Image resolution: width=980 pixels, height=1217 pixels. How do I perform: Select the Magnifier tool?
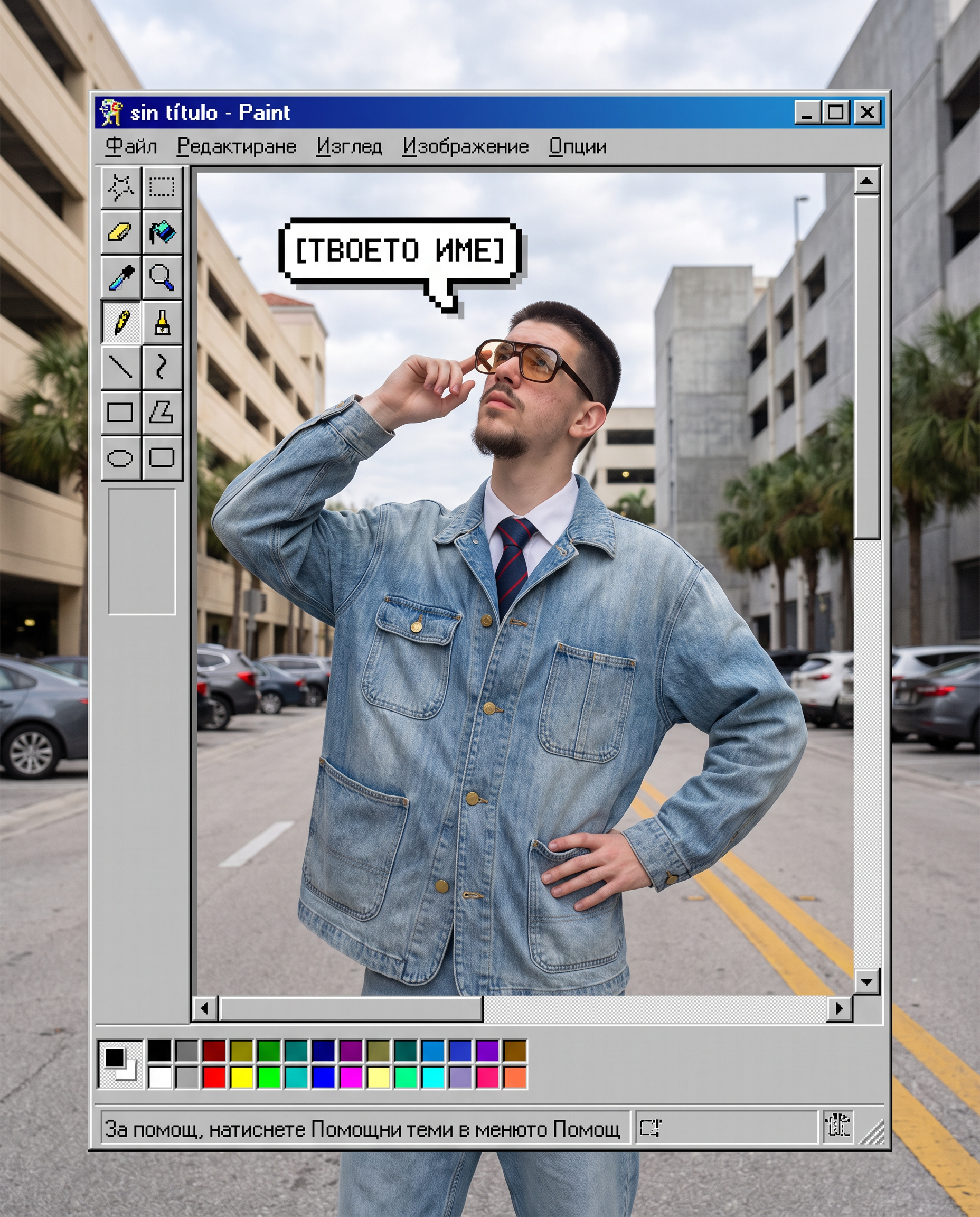(162, 277)
